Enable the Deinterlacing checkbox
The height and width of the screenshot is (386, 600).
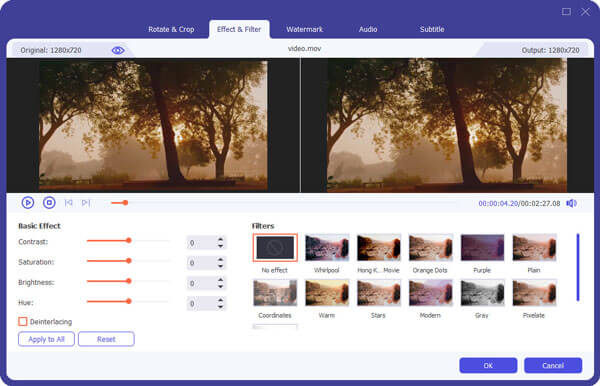click(x=23, y=321)
